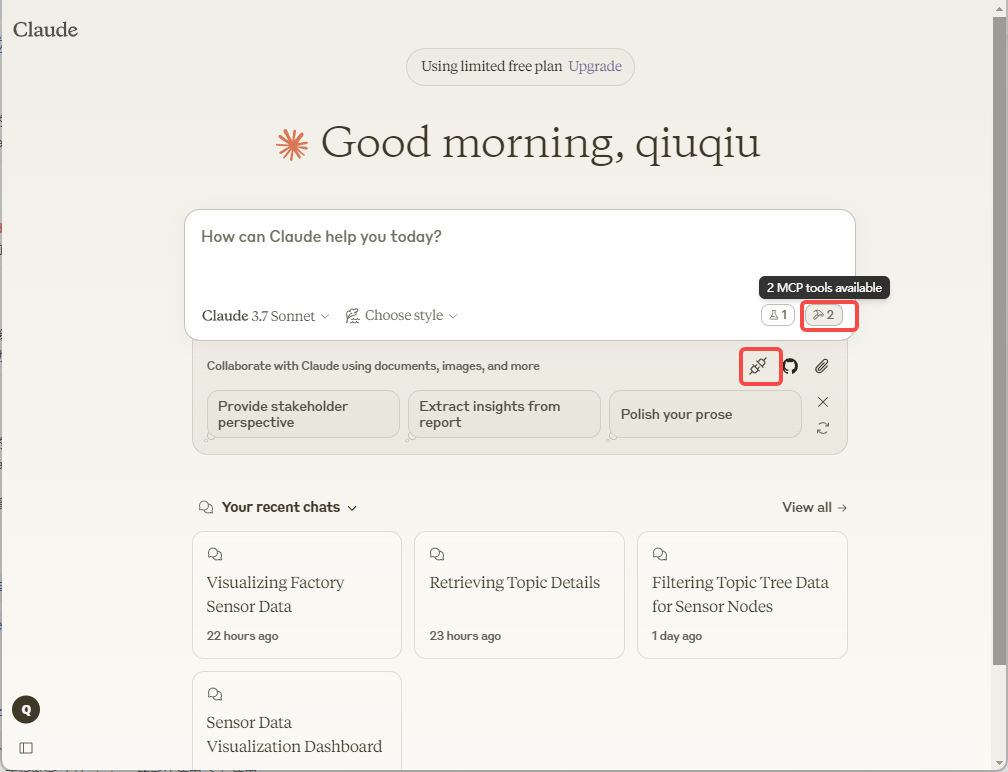
Task: Click the 22 hours ago timestamp
Action: (x=242, y=636)
